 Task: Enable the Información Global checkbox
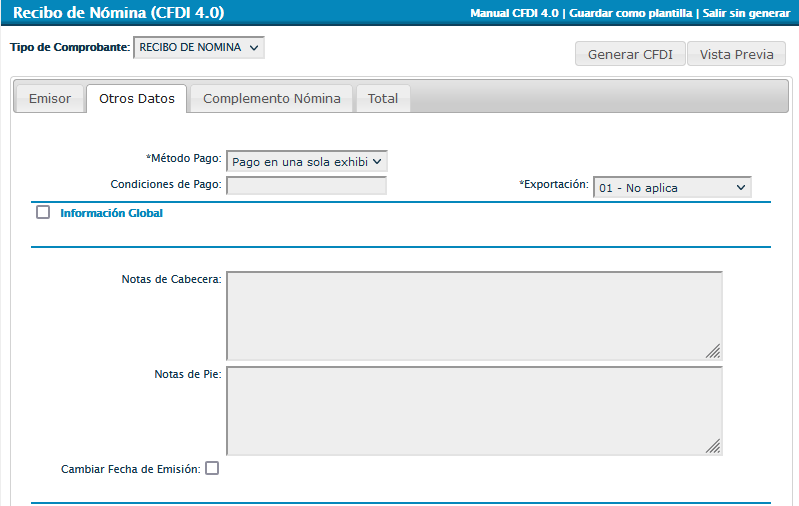point(43,212)
